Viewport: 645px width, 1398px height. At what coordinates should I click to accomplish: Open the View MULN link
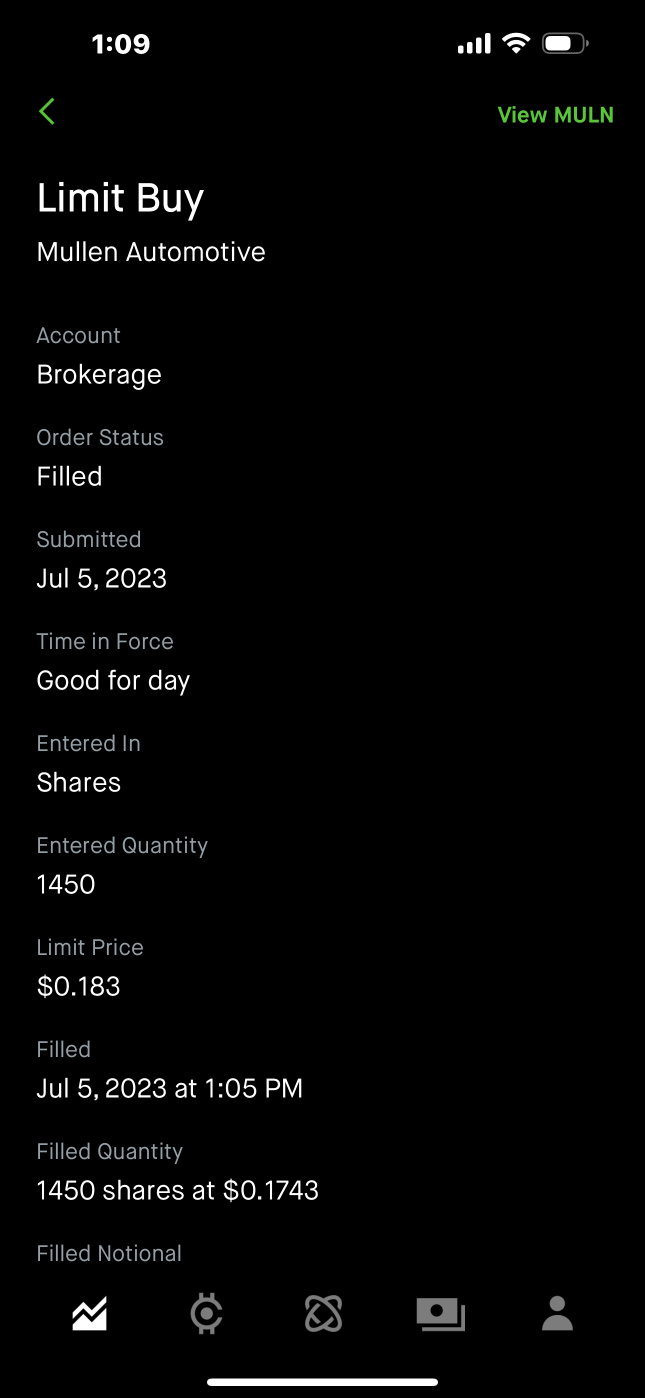[555, 115]
